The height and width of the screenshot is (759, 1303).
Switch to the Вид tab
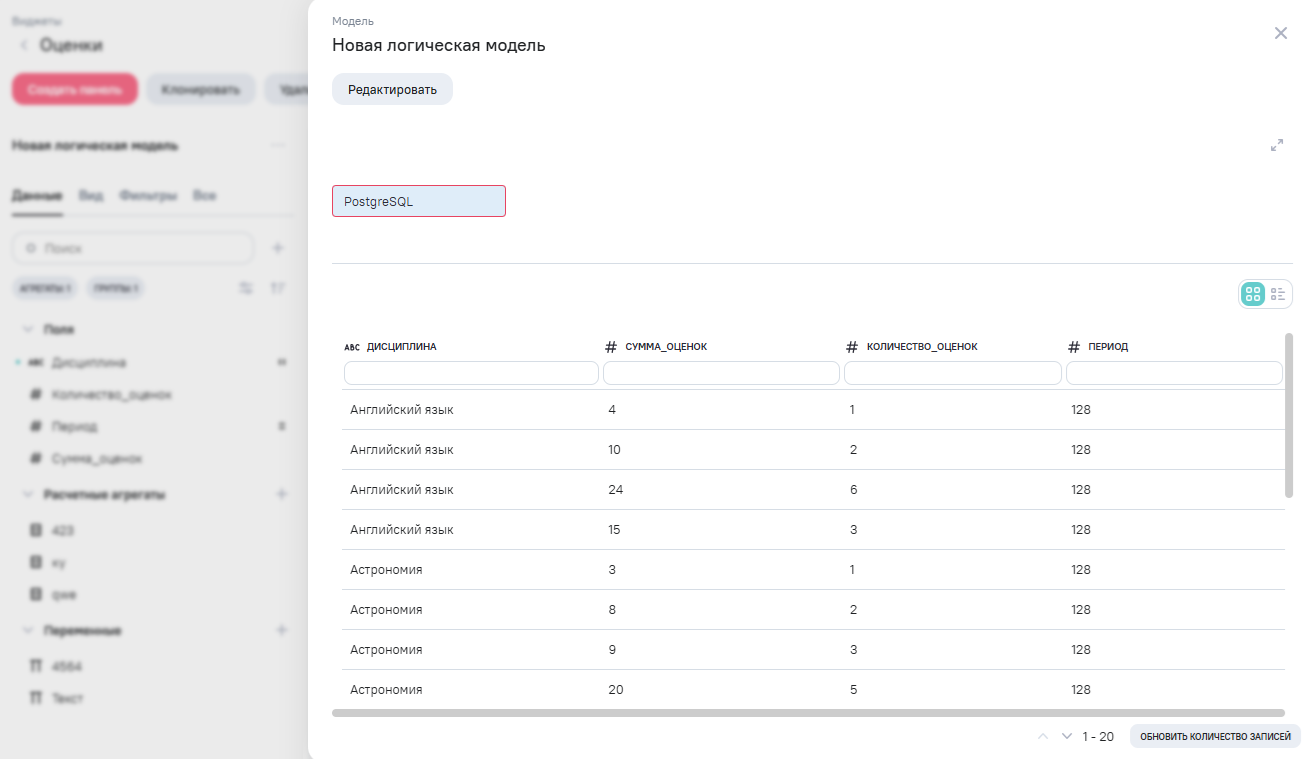click(91, 196)
